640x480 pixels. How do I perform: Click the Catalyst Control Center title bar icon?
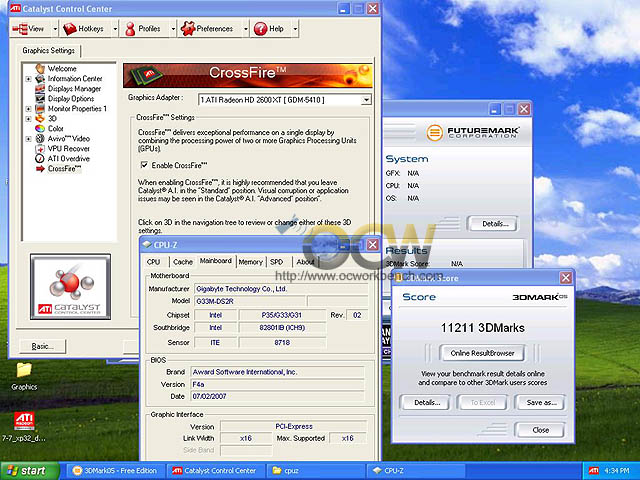[16, 8]
